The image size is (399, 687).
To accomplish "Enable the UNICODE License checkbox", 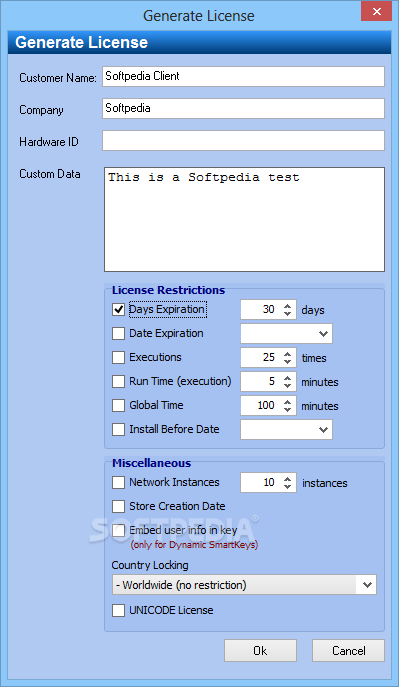I will click(x=118, y=610).
